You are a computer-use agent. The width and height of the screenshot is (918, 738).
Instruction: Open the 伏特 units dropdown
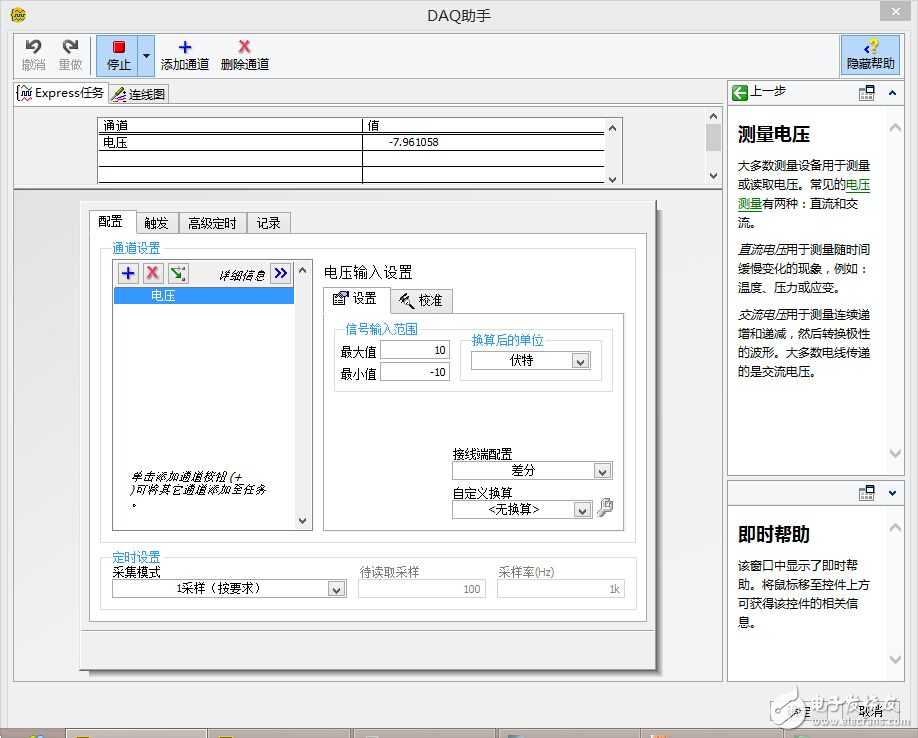pos(580,361)
